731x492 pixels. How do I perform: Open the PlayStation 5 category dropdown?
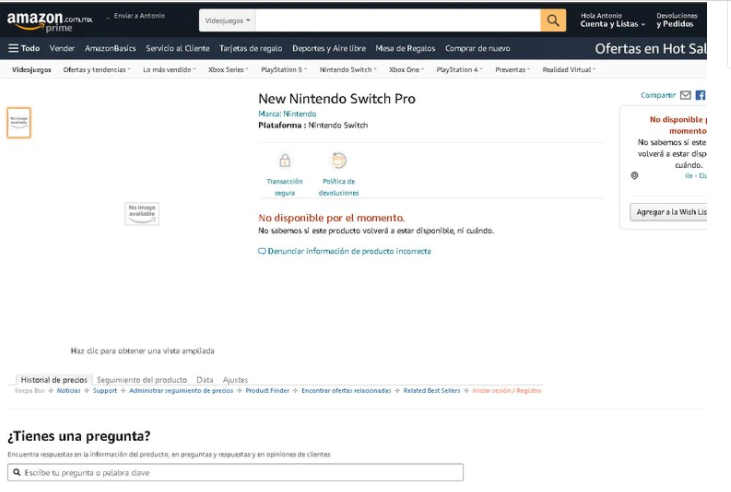(283, 70)
